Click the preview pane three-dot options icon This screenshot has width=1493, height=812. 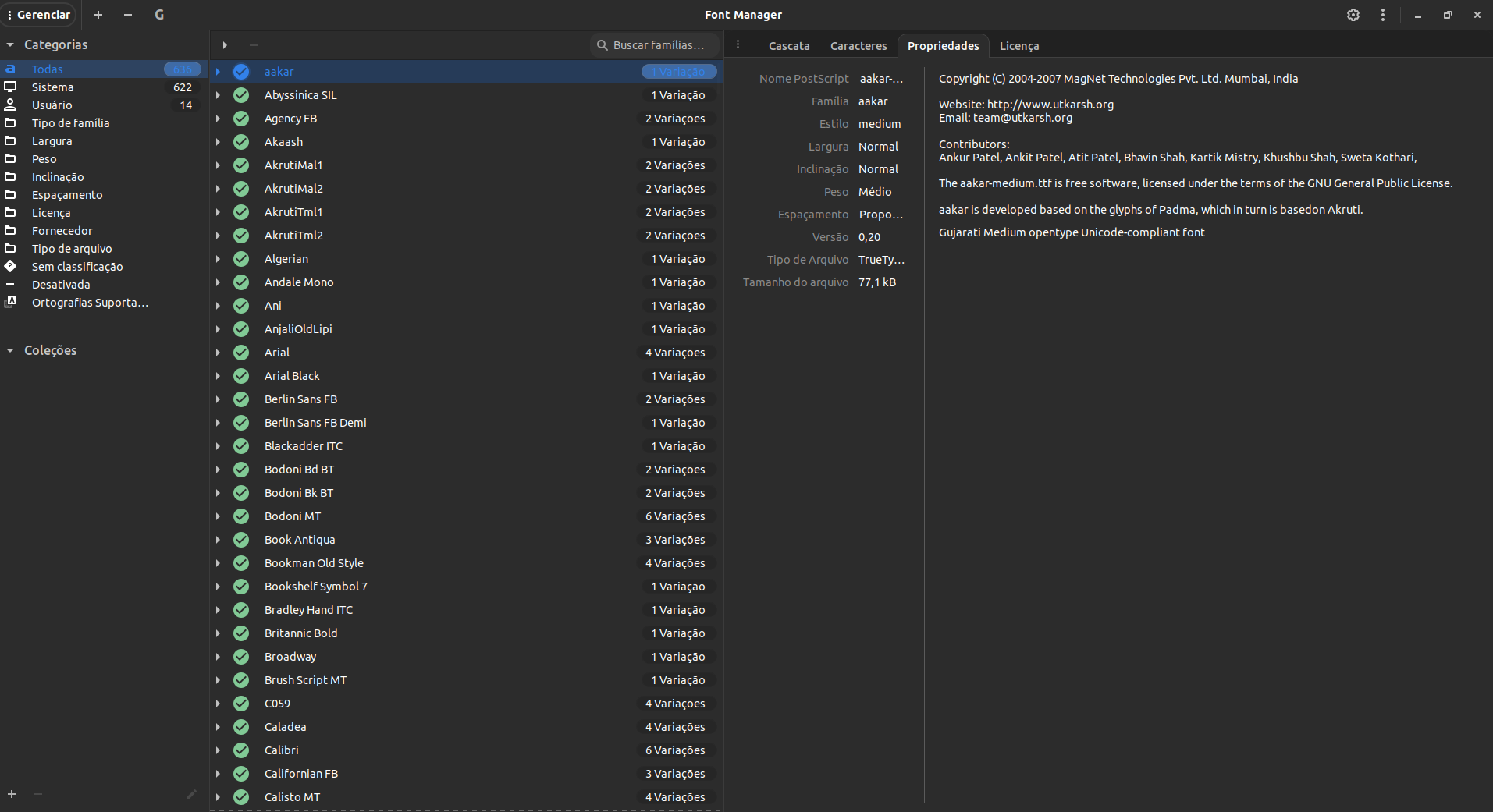[x=738, y=44]
